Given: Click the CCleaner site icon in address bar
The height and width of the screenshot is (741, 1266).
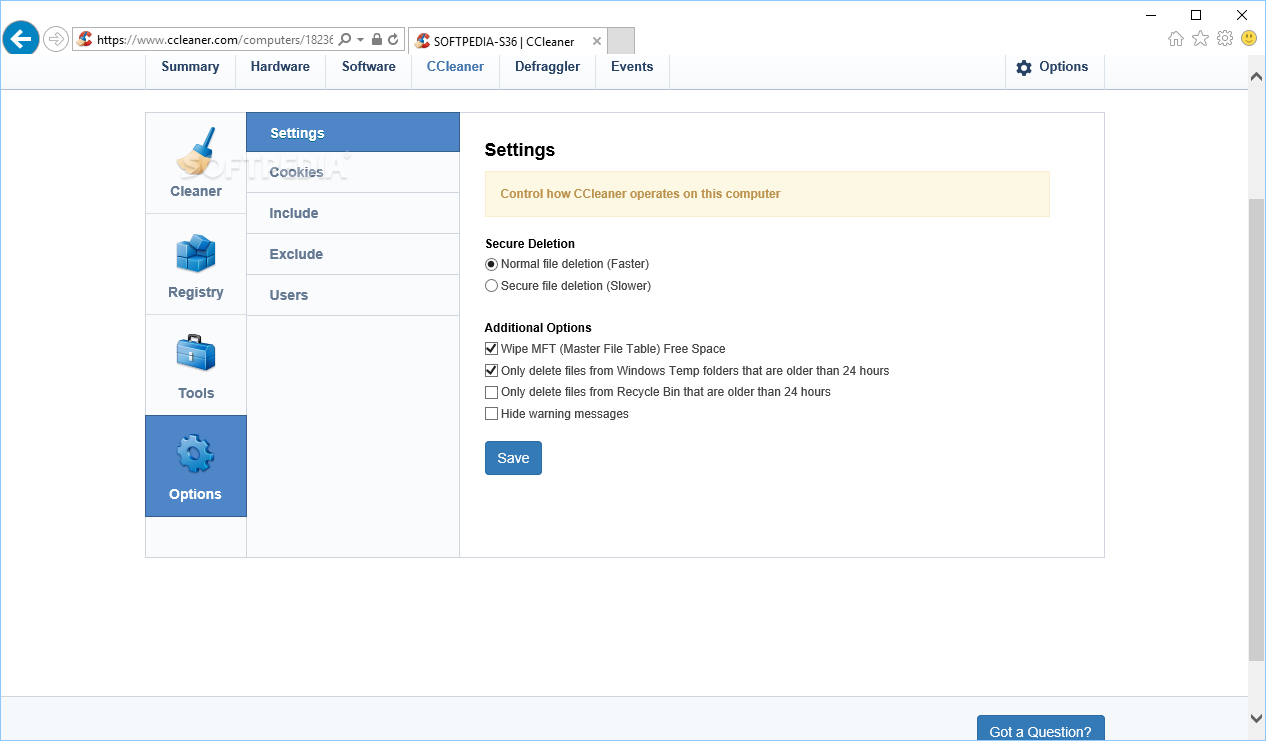Looking at the screenshot, I should click(x=86, y=40).
